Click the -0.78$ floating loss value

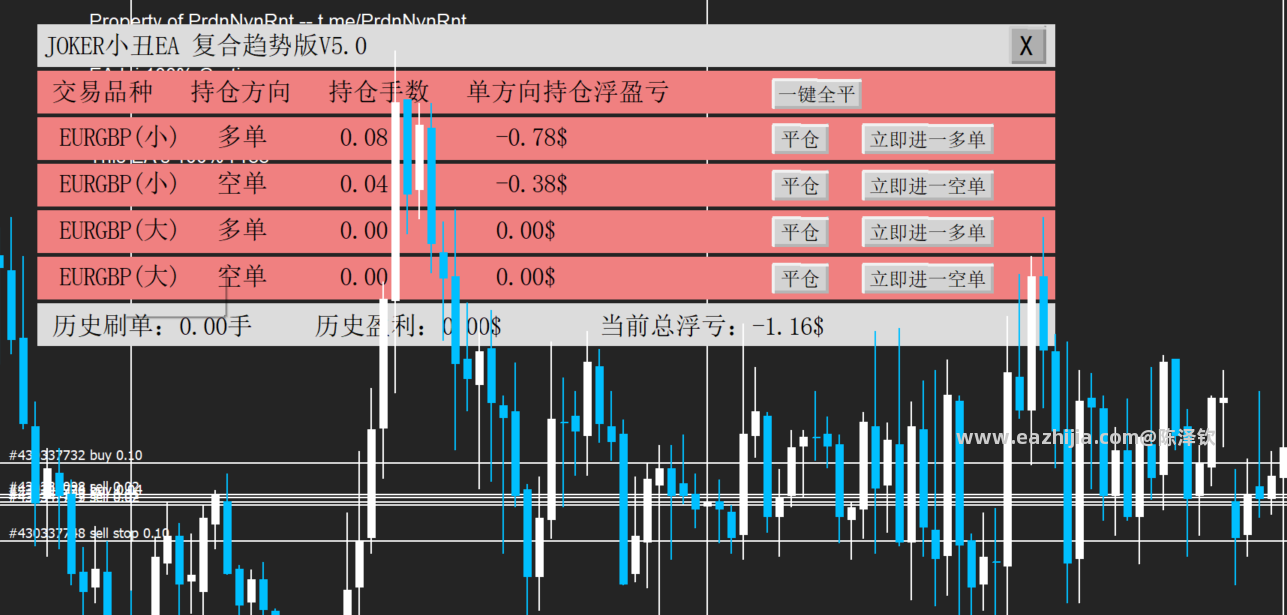click(531, 138)
